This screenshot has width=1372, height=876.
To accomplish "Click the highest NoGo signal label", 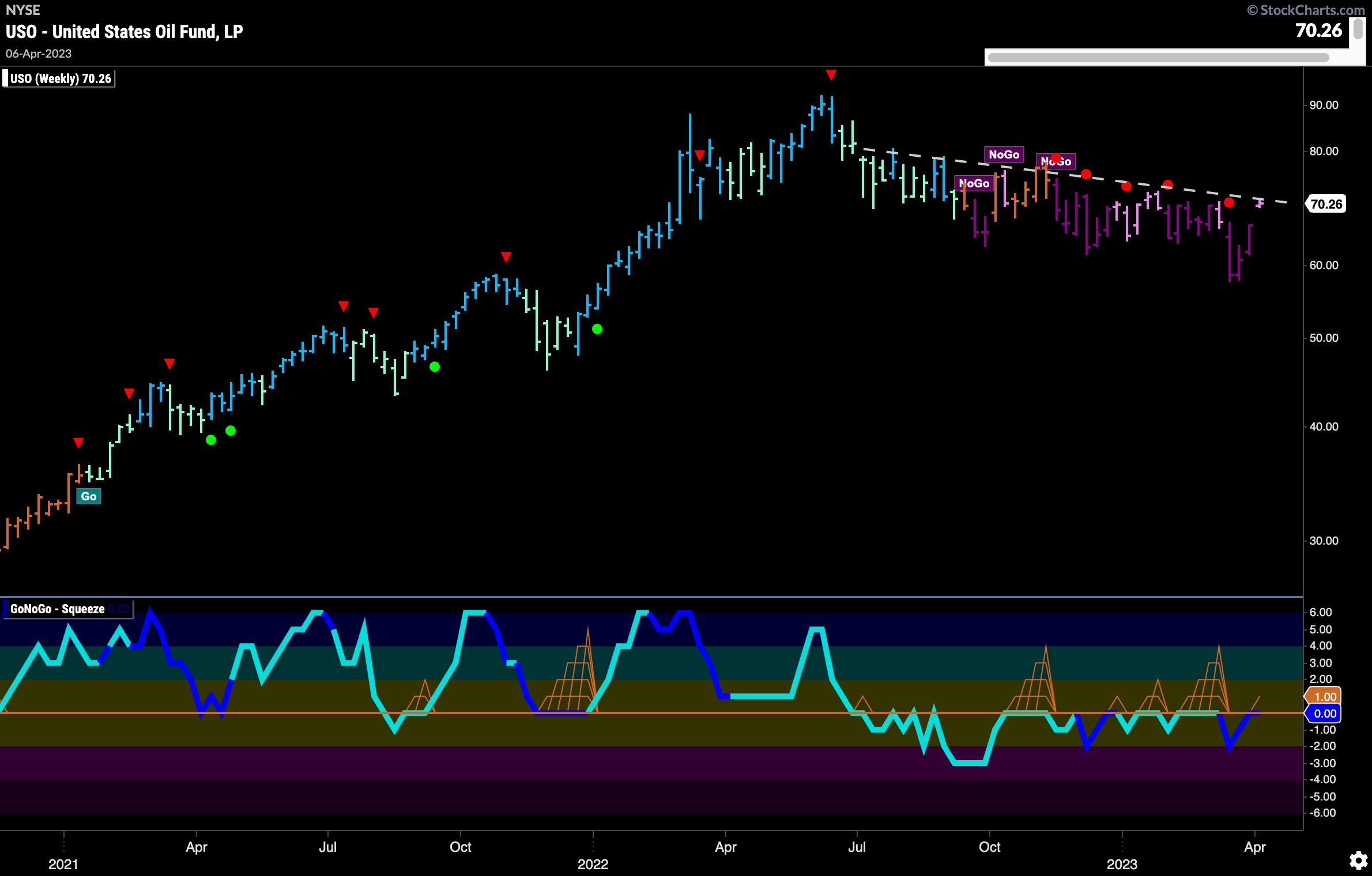I will pyautogui.click(x=1004, y=154).
